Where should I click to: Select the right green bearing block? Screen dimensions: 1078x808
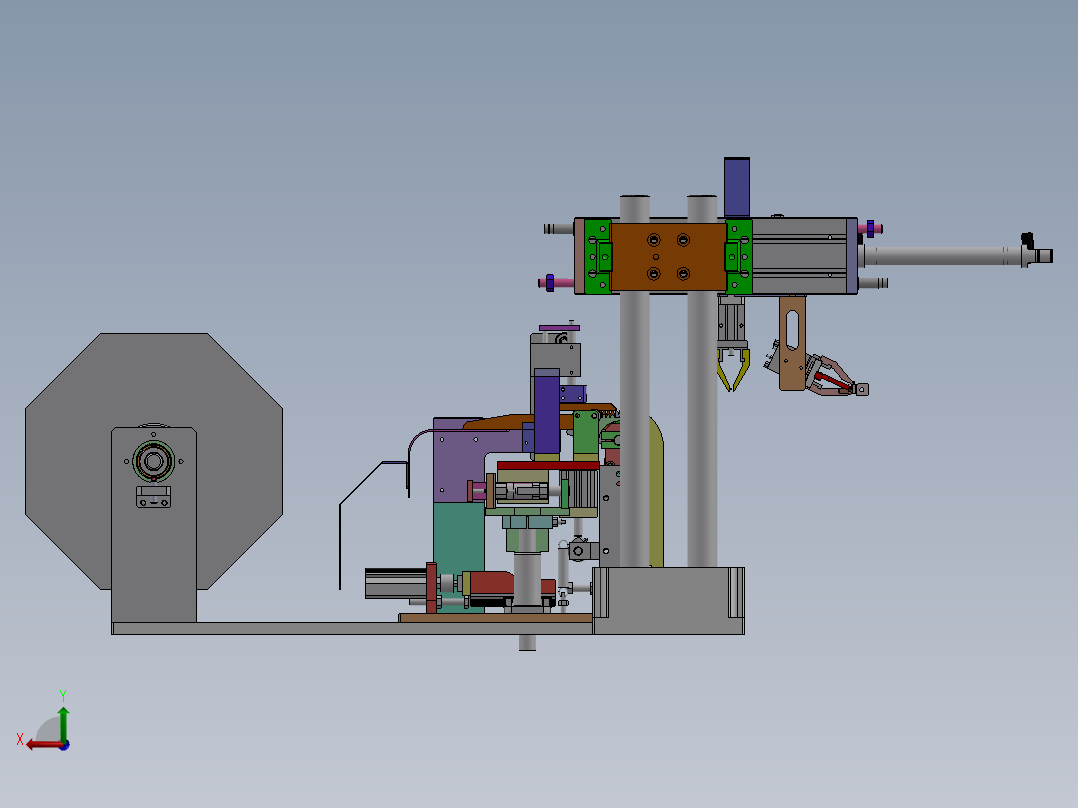[x=738, y=256]
